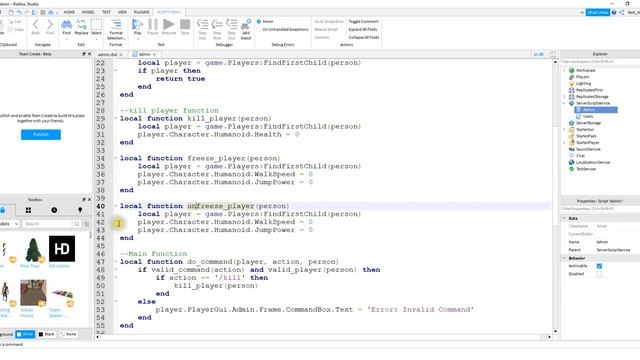Collapse the Data properties section
This screenshot has height=360, width=640.
coord(564,218)
